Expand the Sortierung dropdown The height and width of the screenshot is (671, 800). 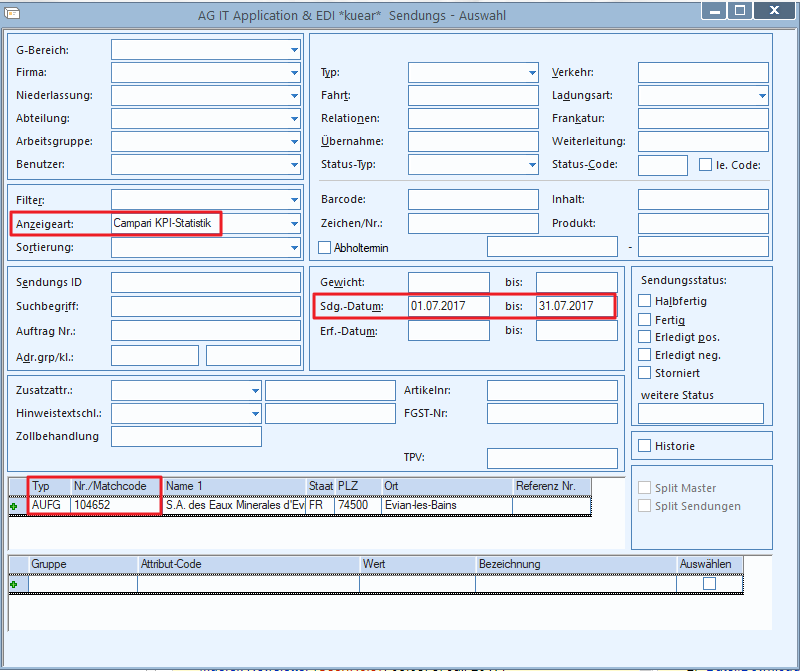tap(294, 247)
